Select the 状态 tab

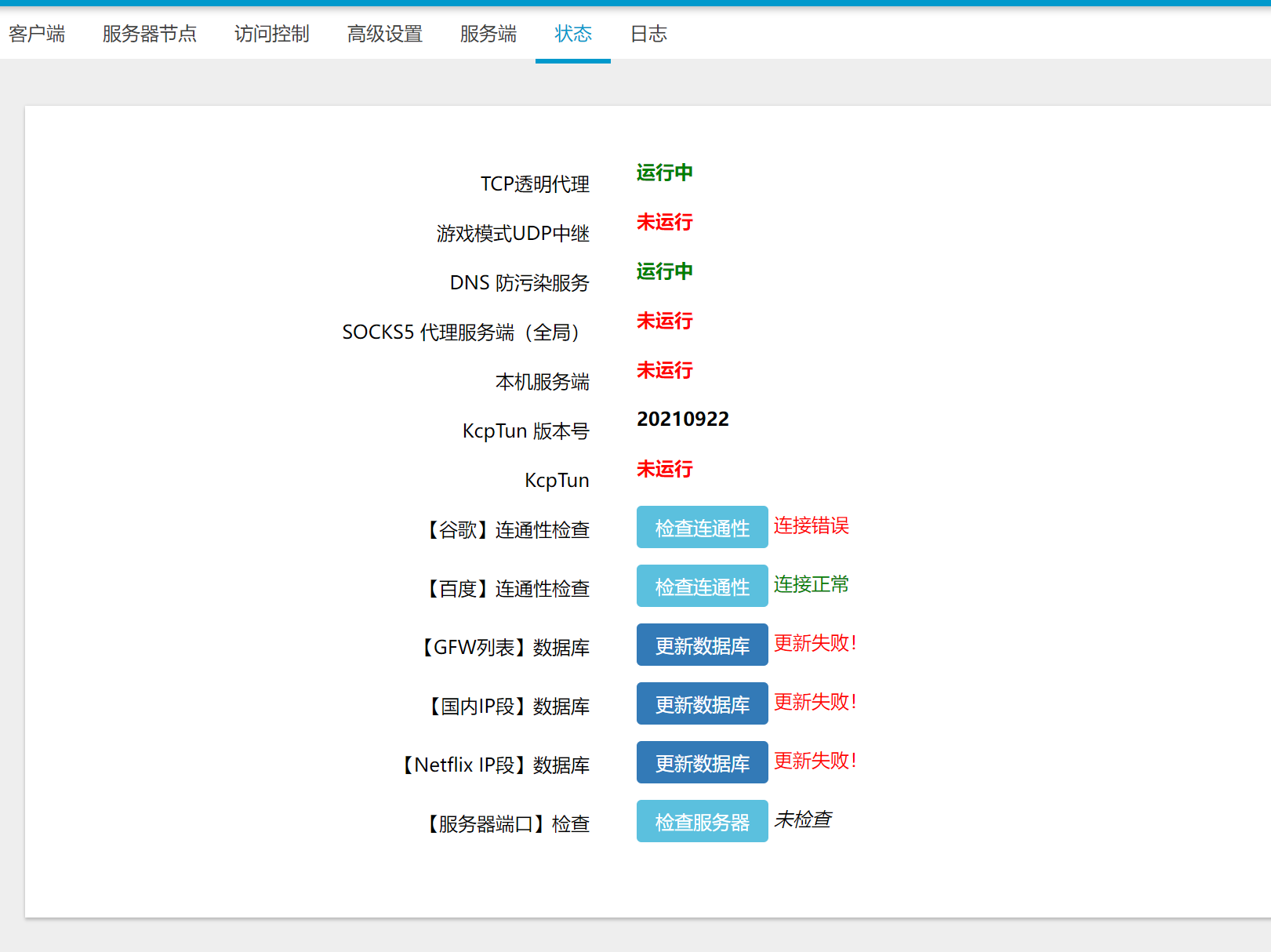pos(572,34)
